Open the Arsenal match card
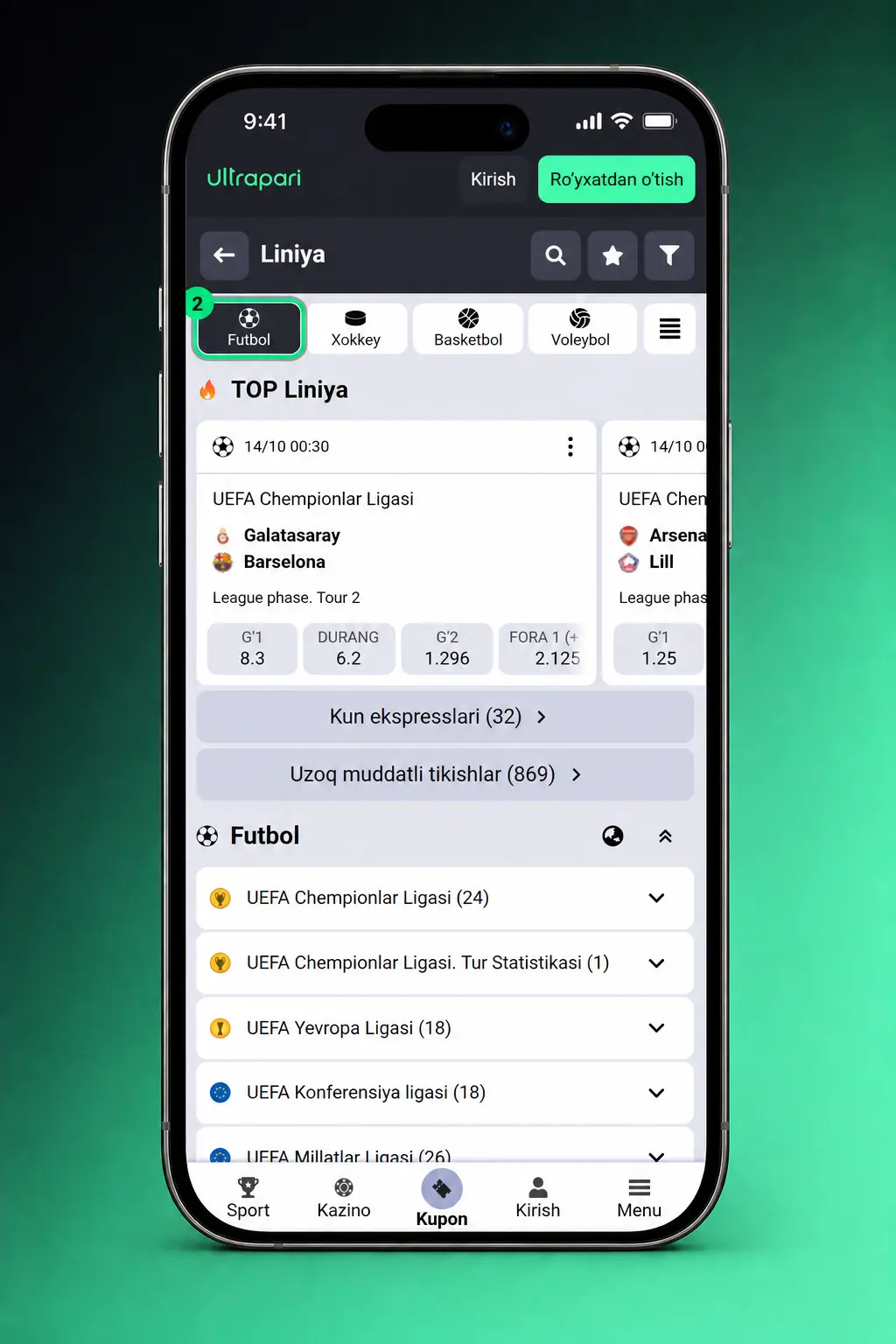Screen dimensions: 896x1344 point(654,551)
